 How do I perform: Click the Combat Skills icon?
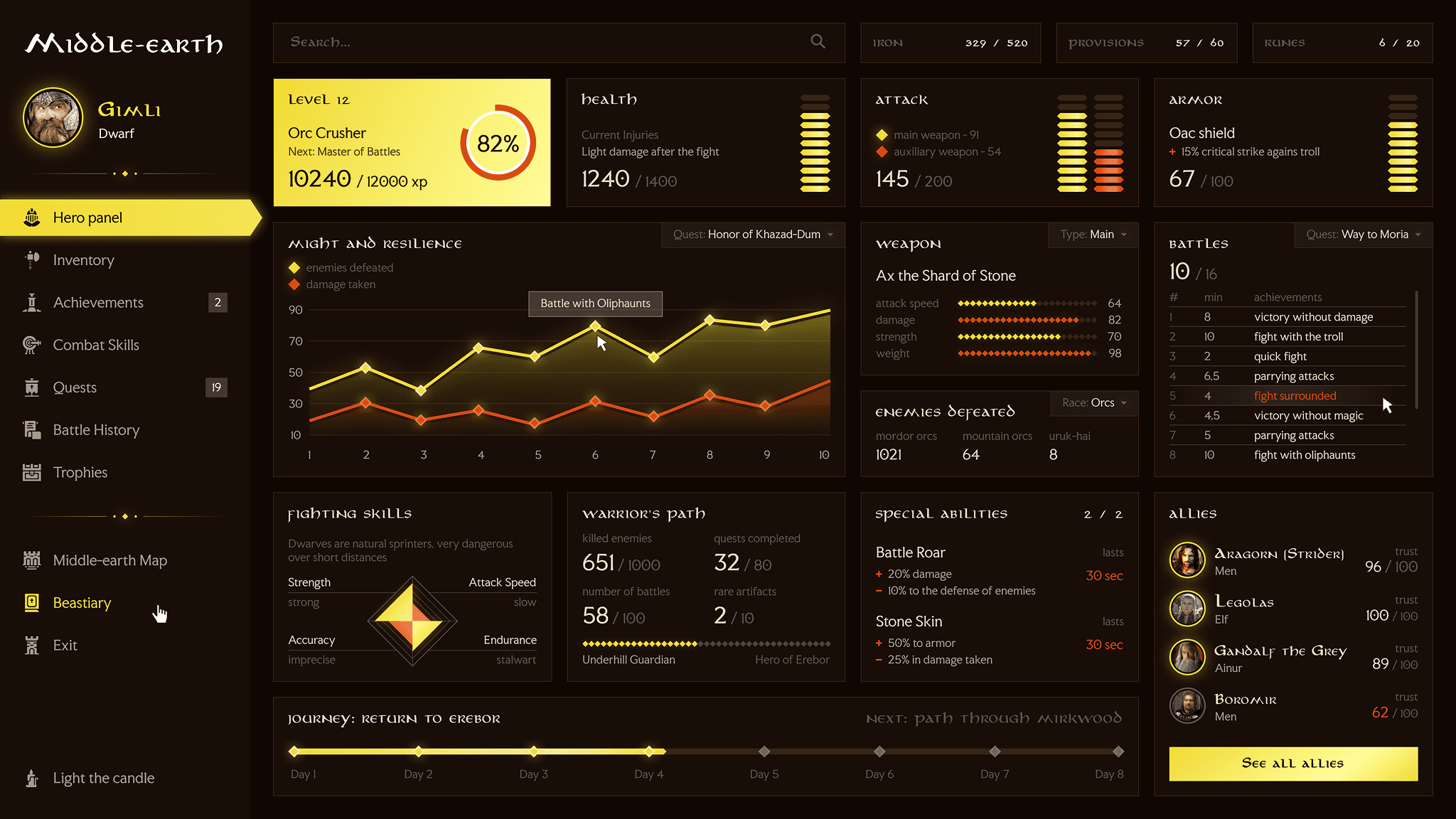pyautogui.click(x=32, y=346)
